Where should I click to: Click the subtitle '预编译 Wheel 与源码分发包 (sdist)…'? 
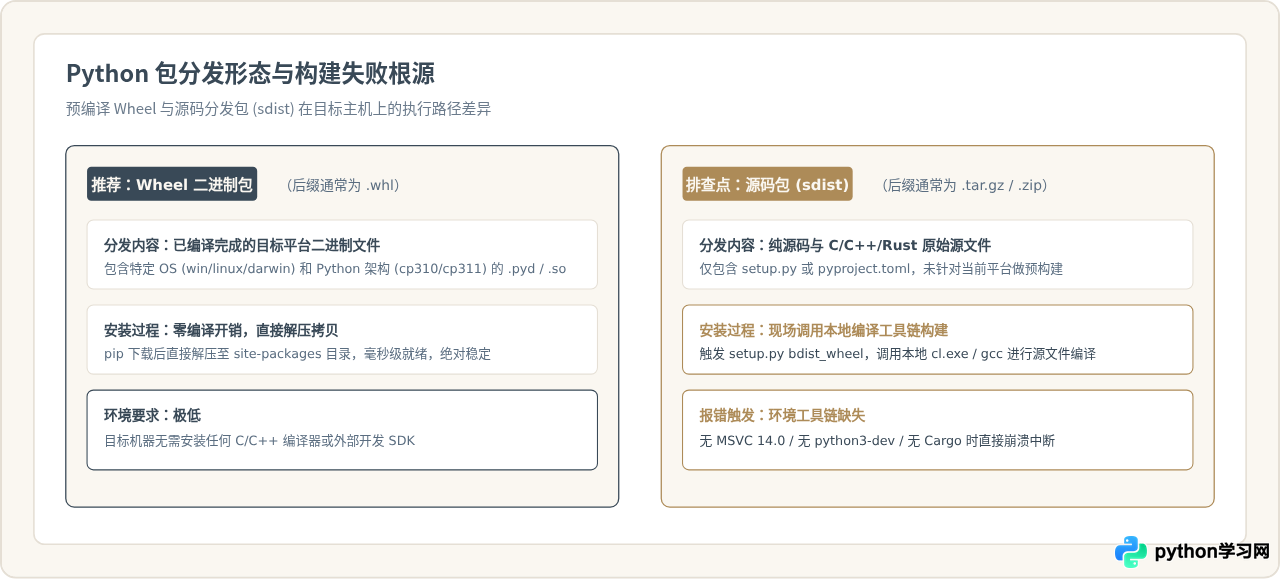coord(279,109)
